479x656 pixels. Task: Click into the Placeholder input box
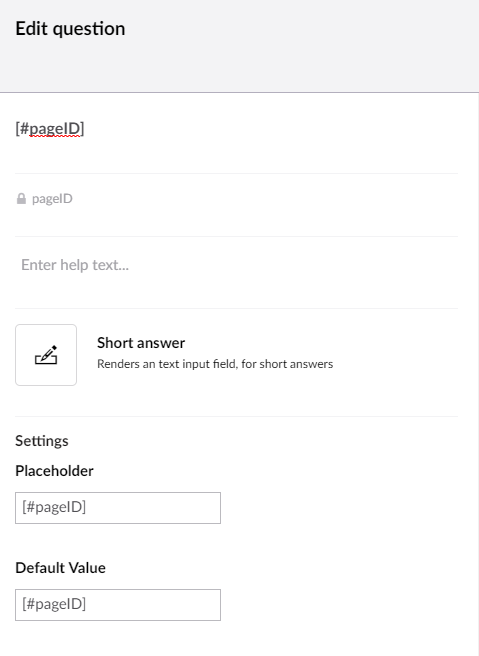118,508
